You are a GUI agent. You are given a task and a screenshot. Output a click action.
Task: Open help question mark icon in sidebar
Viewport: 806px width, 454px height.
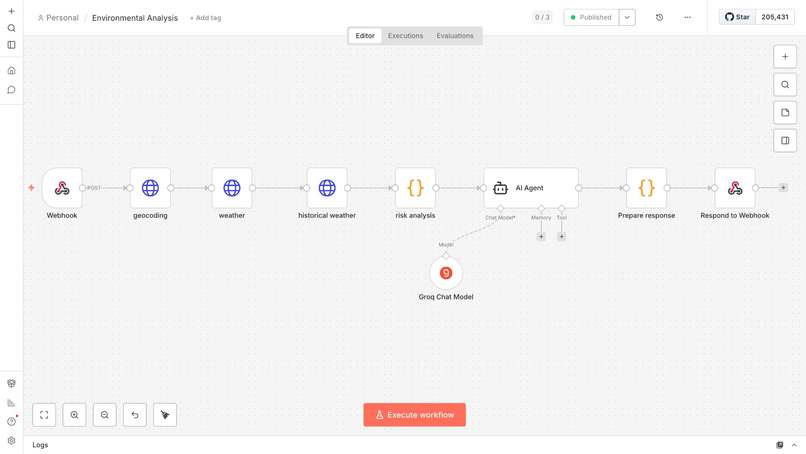tap(11, 421)
